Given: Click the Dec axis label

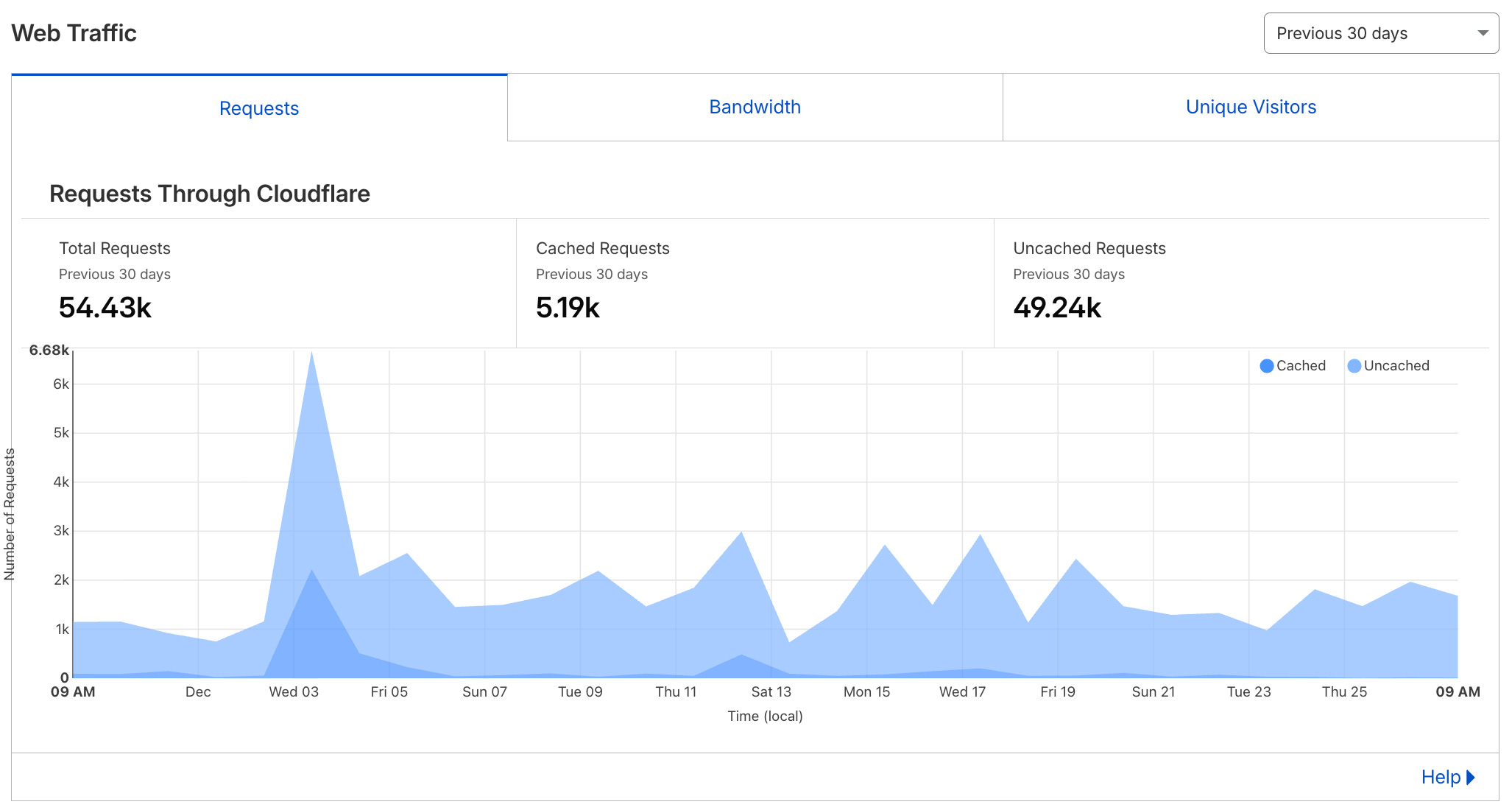Looking at the screenshot, I should 198,691.
